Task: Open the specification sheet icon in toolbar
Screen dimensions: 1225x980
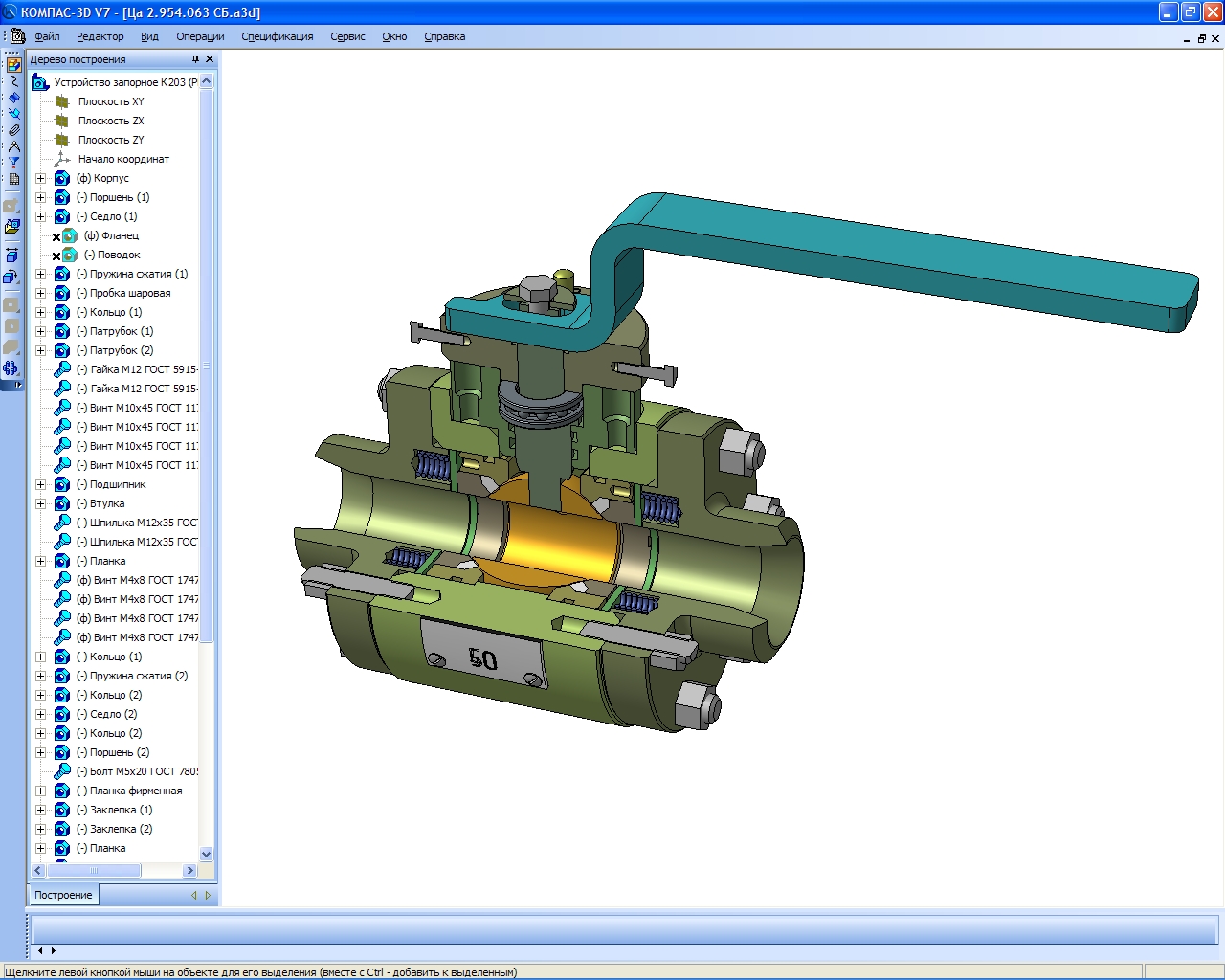Action: point(13,179)
